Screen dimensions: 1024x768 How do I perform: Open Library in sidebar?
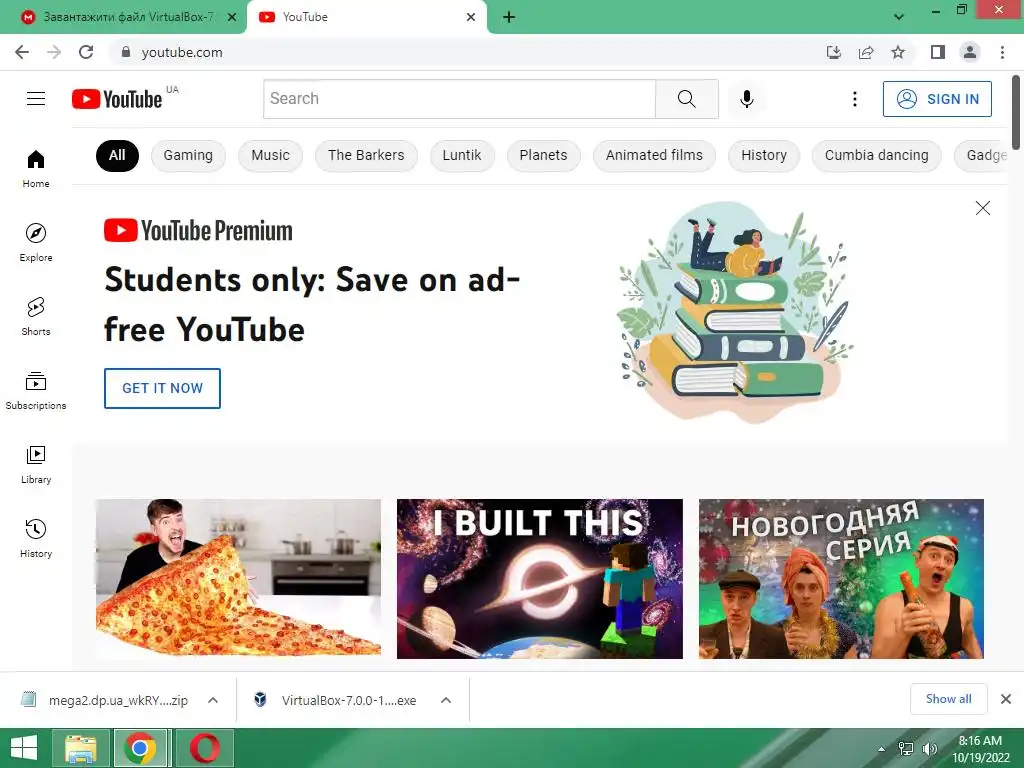36,464
